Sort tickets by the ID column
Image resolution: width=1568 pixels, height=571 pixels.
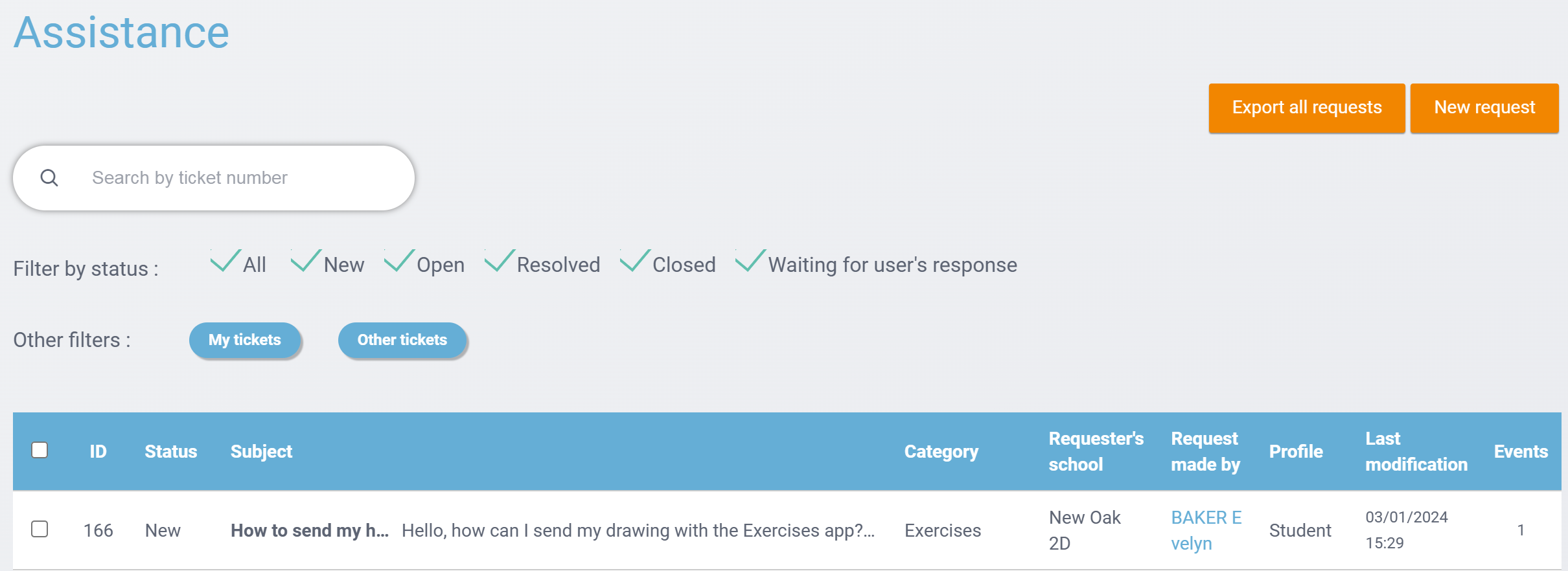[x=98, y=451]
